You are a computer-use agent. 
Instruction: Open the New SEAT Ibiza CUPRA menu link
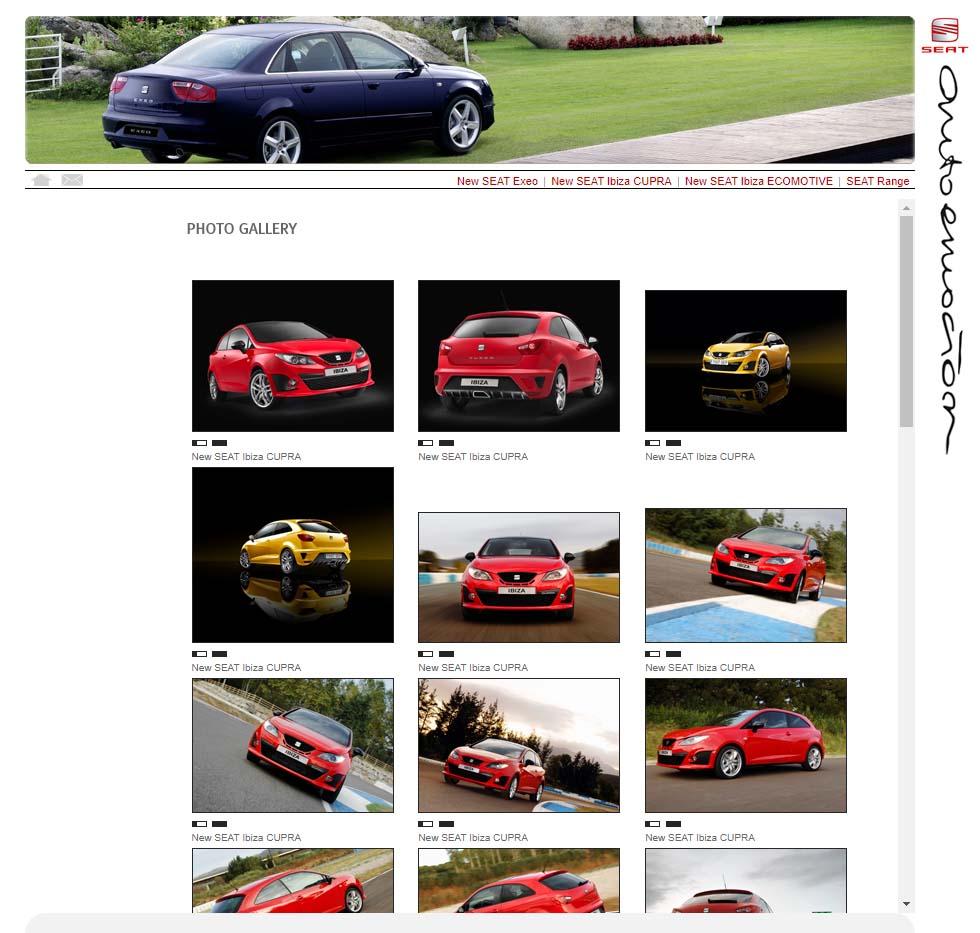click(x=611, y=181)
